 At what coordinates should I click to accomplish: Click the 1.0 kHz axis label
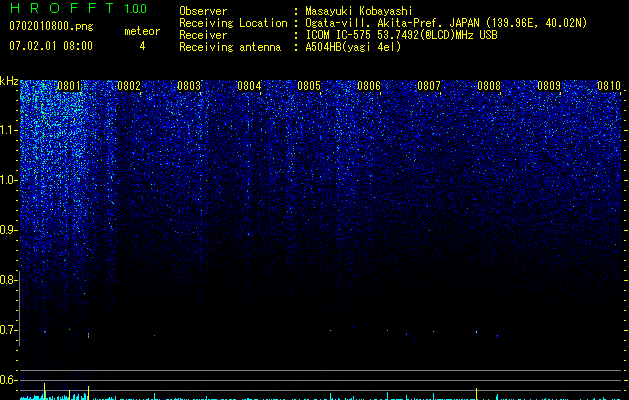tap(8, 180)
